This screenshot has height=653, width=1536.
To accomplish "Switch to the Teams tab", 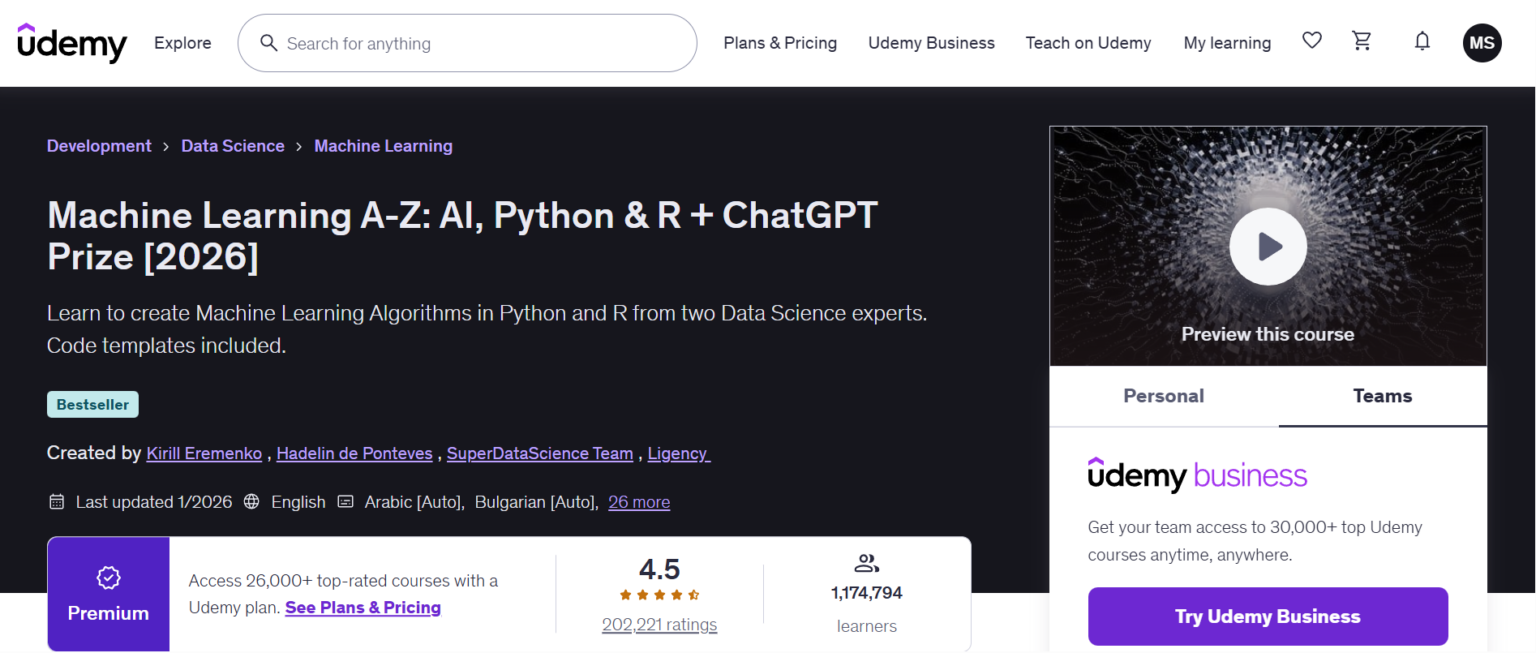I will pyautogui.click(x=1382, y=396).
